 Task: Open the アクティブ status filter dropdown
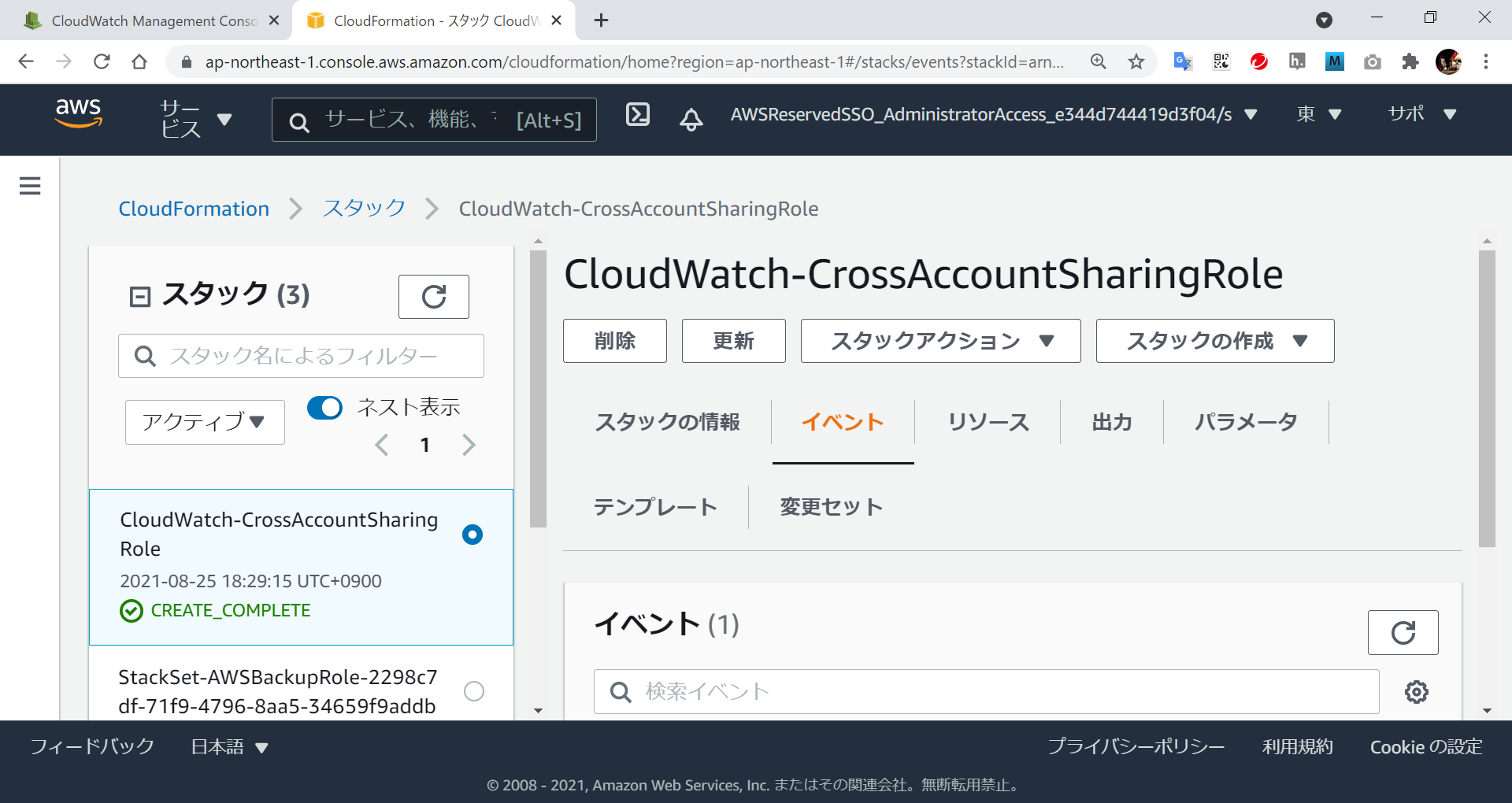pyautogui.click(x=205, y=423)
